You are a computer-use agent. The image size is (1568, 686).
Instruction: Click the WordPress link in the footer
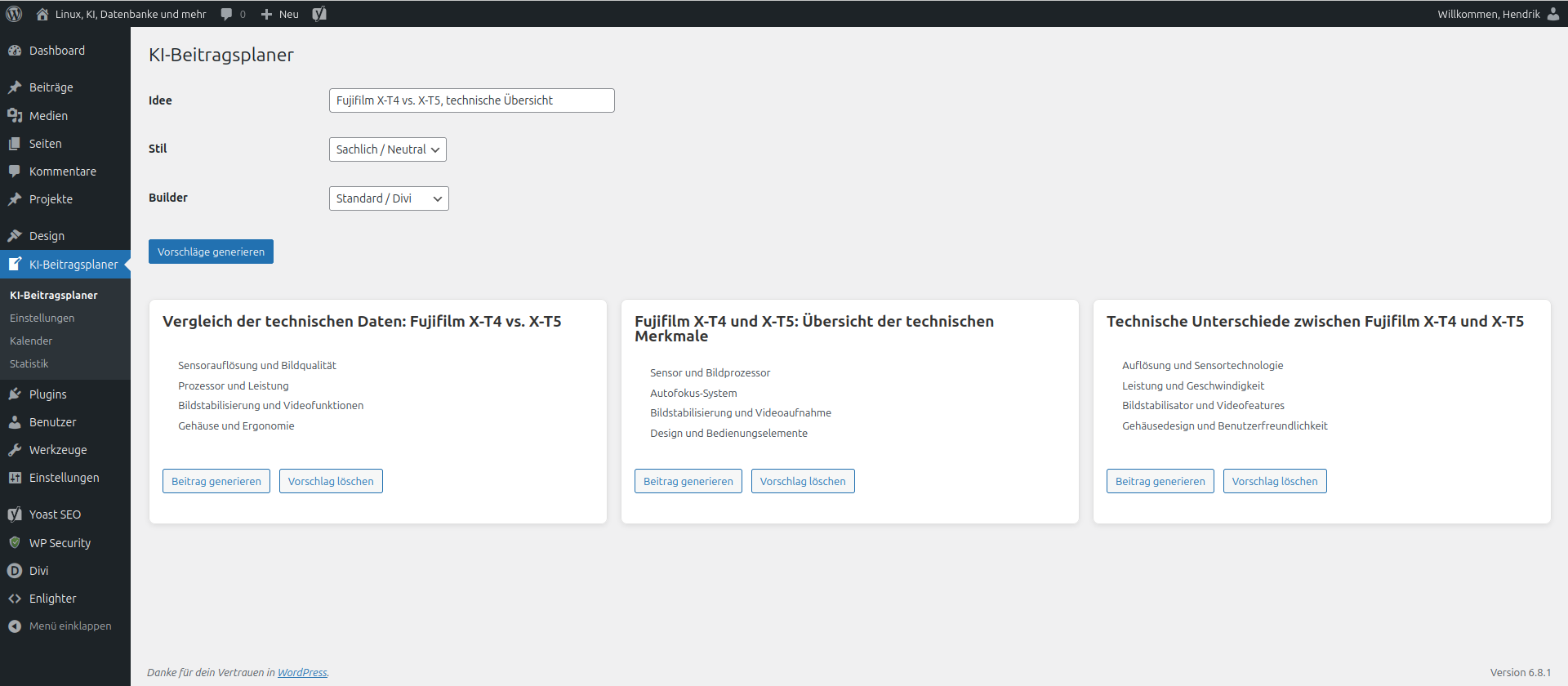pos(302,673)
